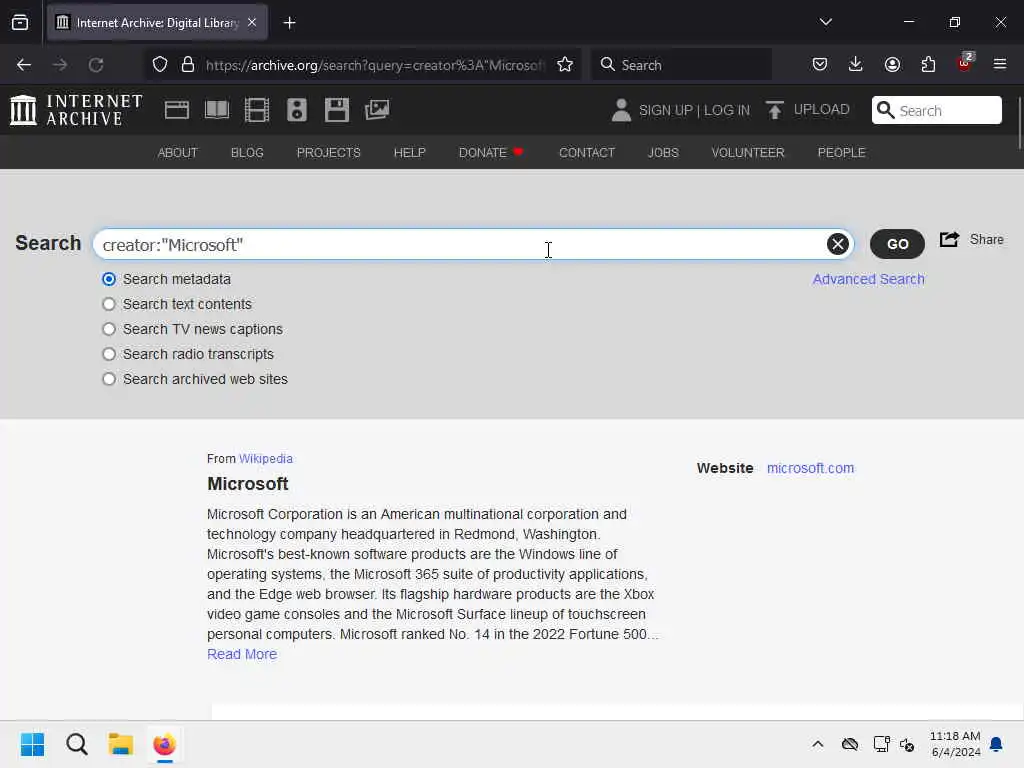Image resolution: width=1024 pixels, height=768 pixels.
Task: Open Firefox application hamburger menu
Action: click(1000, 64)
